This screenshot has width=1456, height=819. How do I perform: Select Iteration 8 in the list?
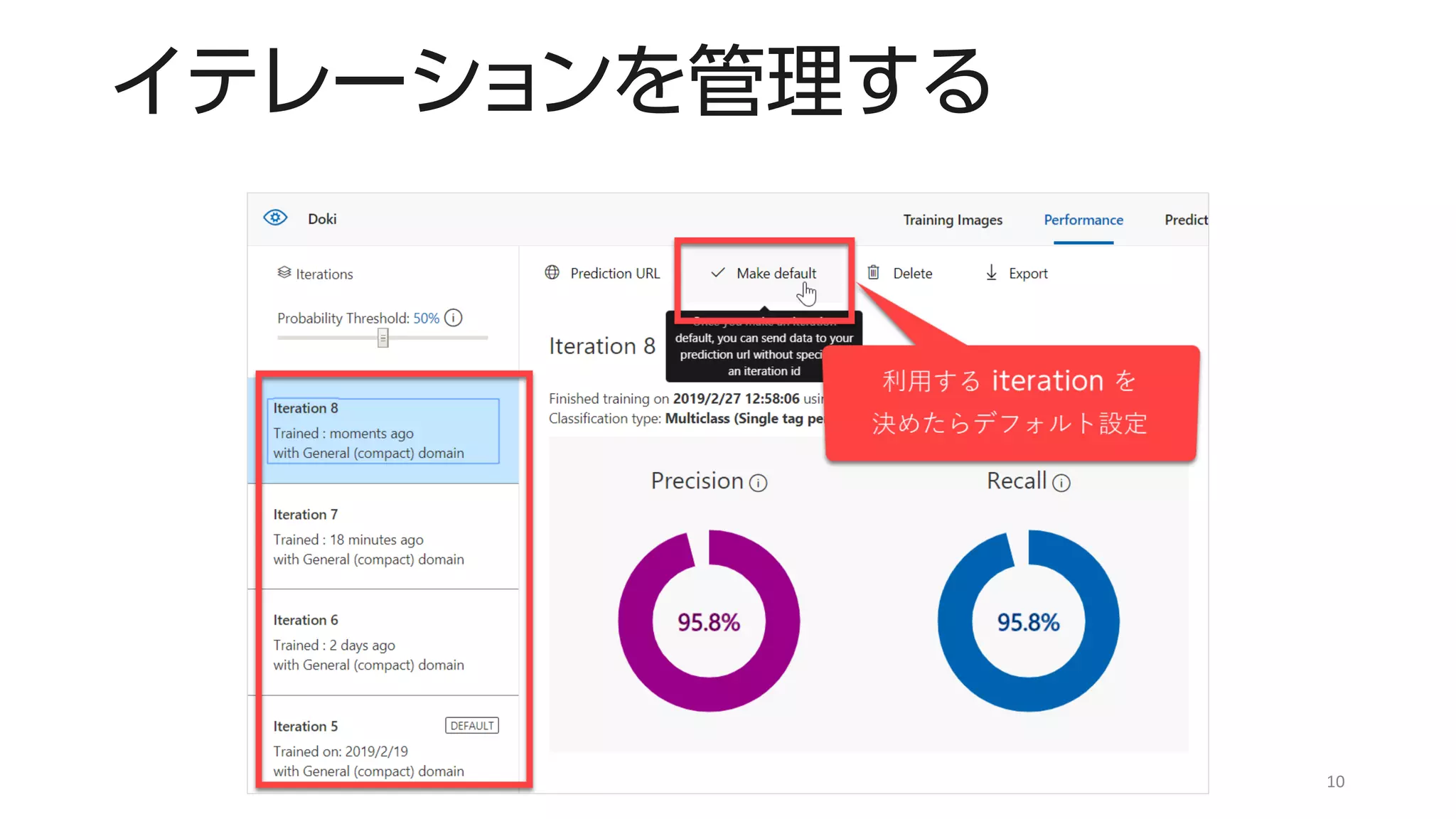384,431
